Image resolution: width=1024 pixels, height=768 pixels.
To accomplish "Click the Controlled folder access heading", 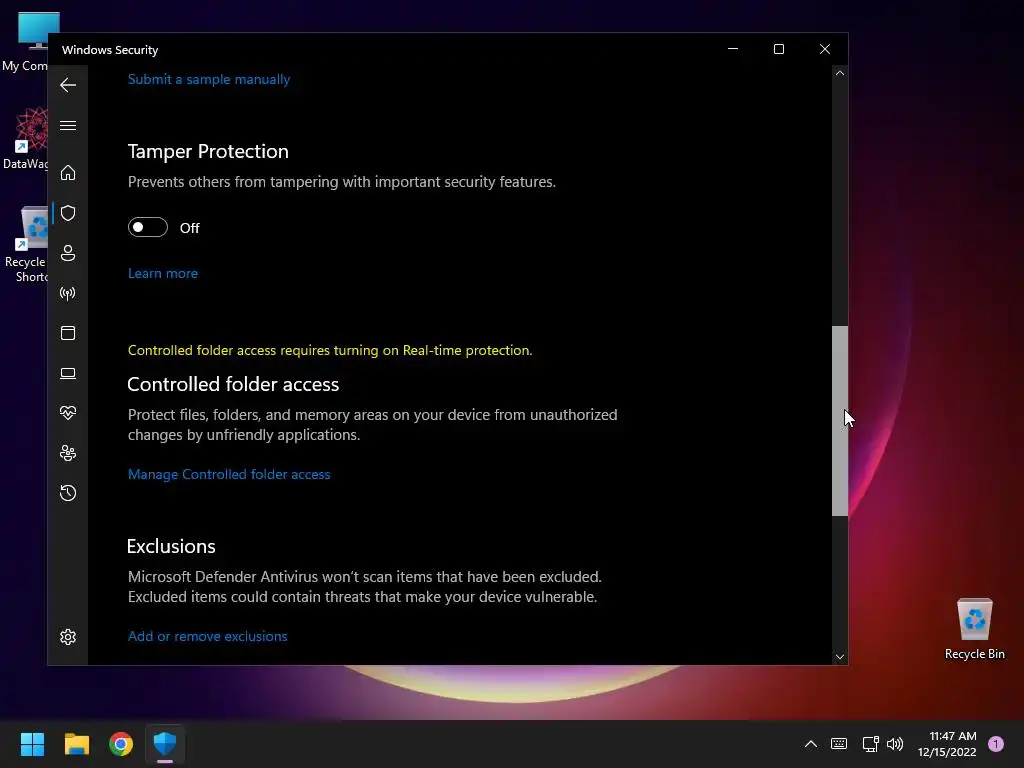I will 233,384.
